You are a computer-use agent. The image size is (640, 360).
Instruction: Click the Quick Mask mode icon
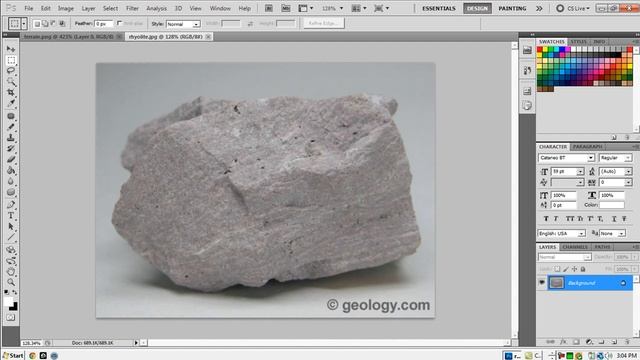pos(11,318)
